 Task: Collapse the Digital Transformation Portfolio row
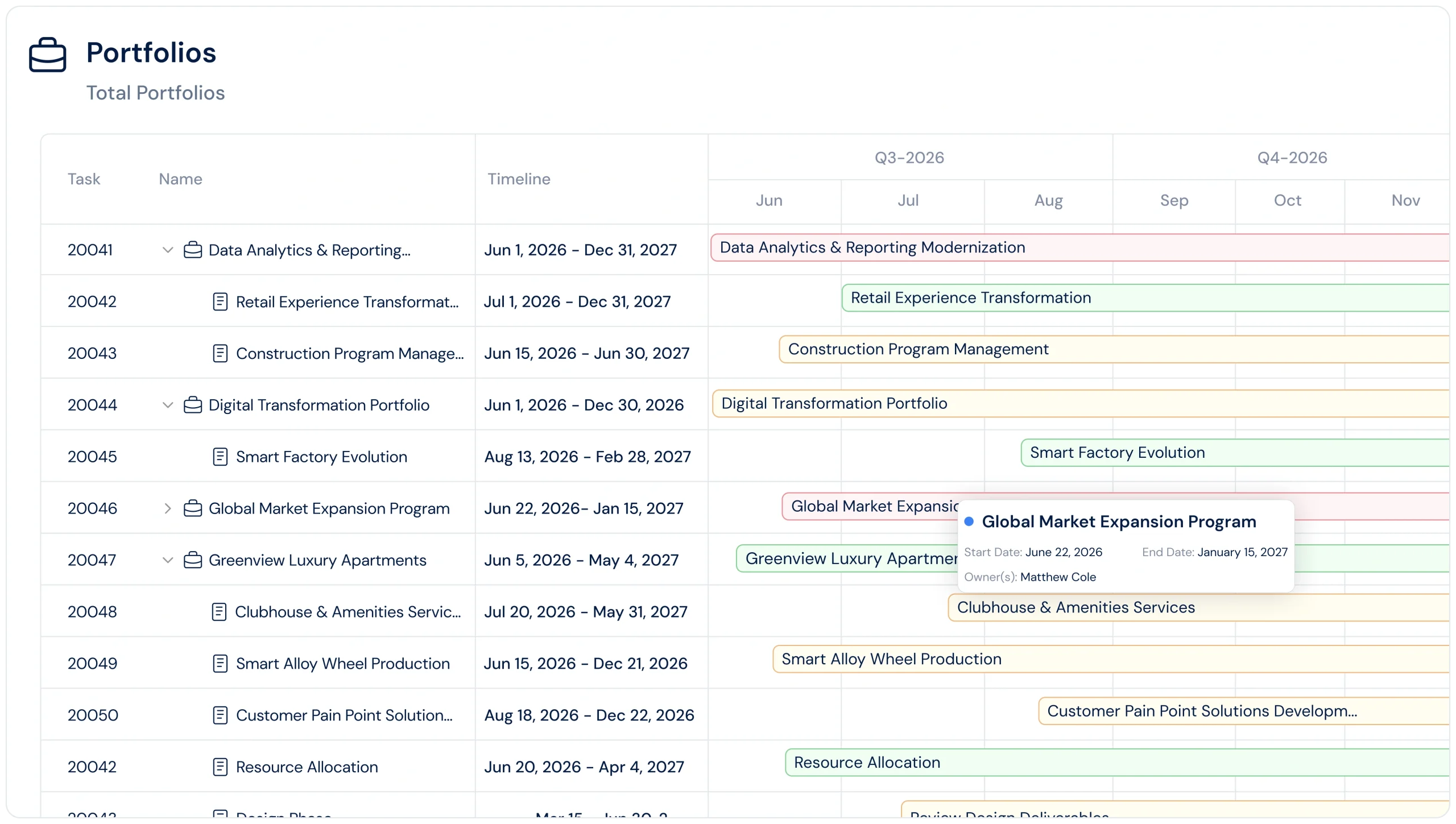[167, 405]
